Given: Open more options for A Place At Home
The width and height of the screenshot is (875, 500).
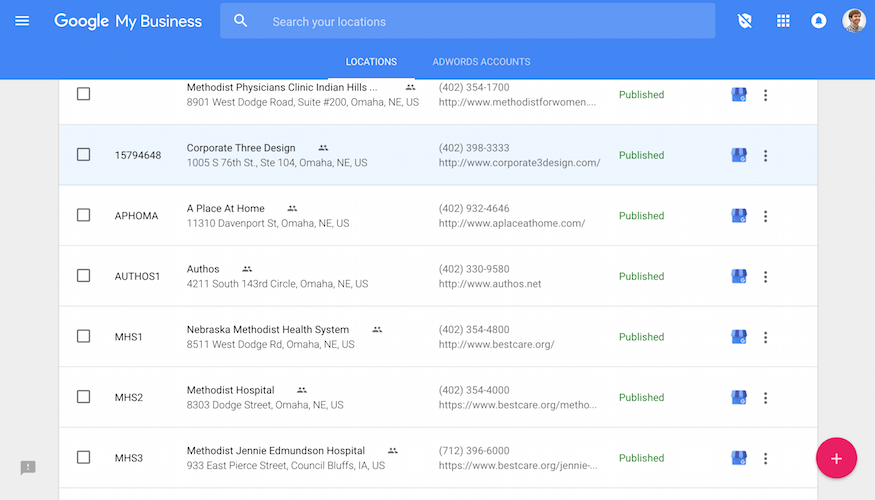Looking at the screenshot, I should [766, 216].
